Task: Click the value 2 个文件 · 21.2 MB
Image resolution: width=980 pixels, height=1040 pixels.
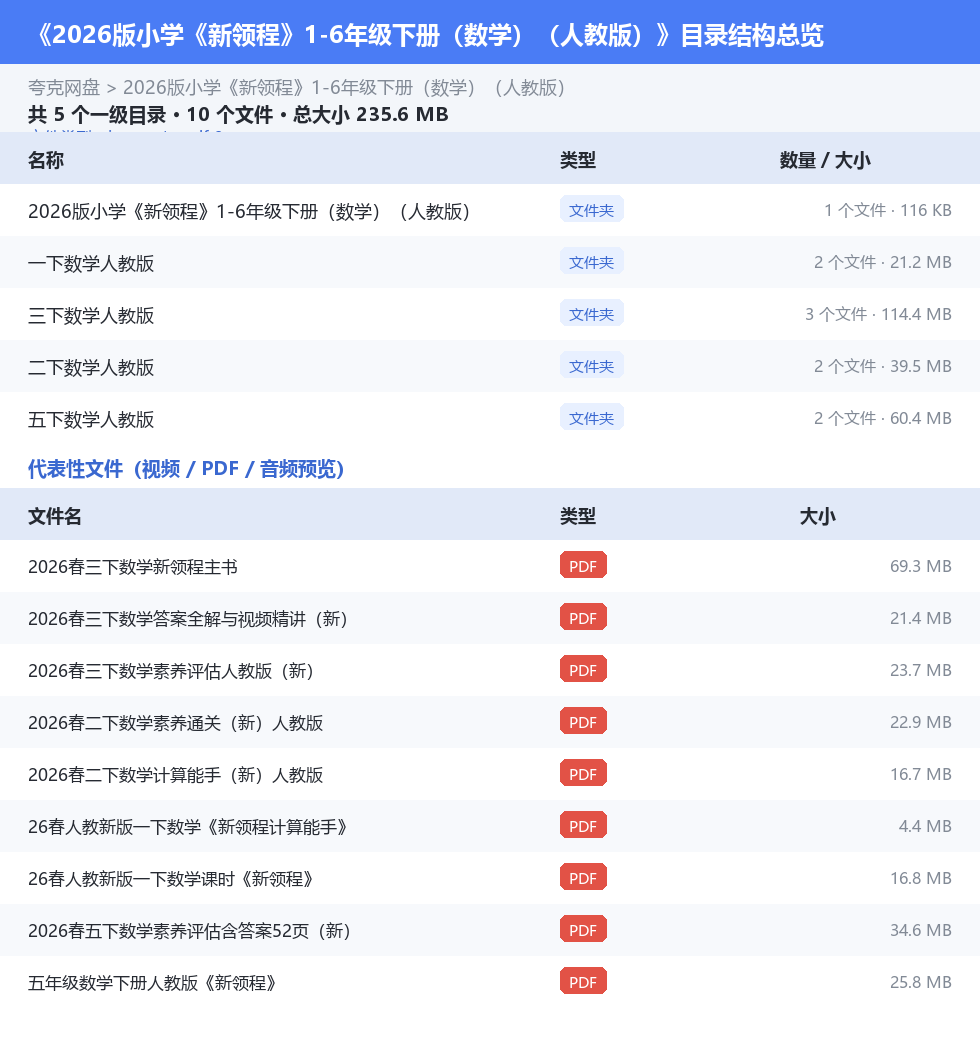Action: click(883, 262)
